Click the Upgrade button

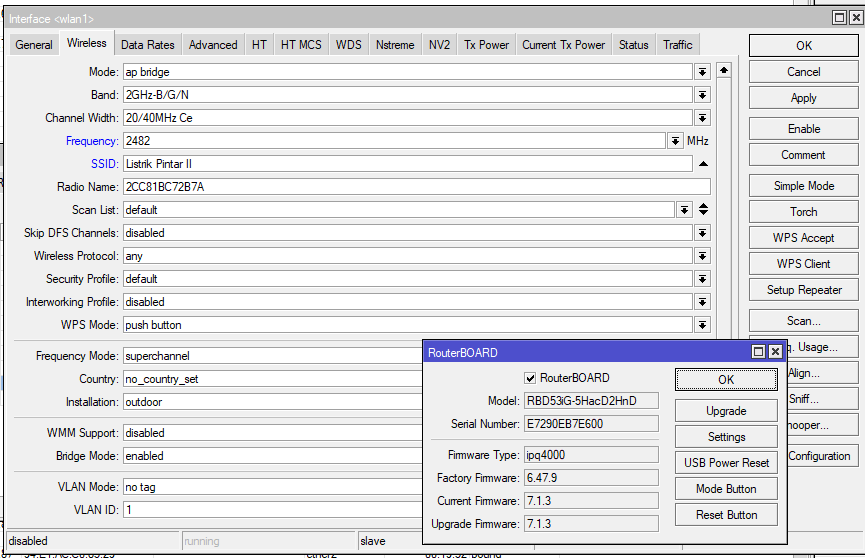[x=726, y=411]
